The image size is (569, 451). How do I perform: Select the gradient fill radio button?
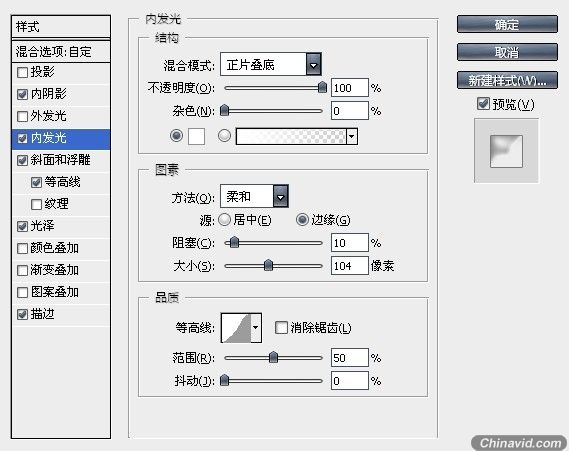pos(224,136)
